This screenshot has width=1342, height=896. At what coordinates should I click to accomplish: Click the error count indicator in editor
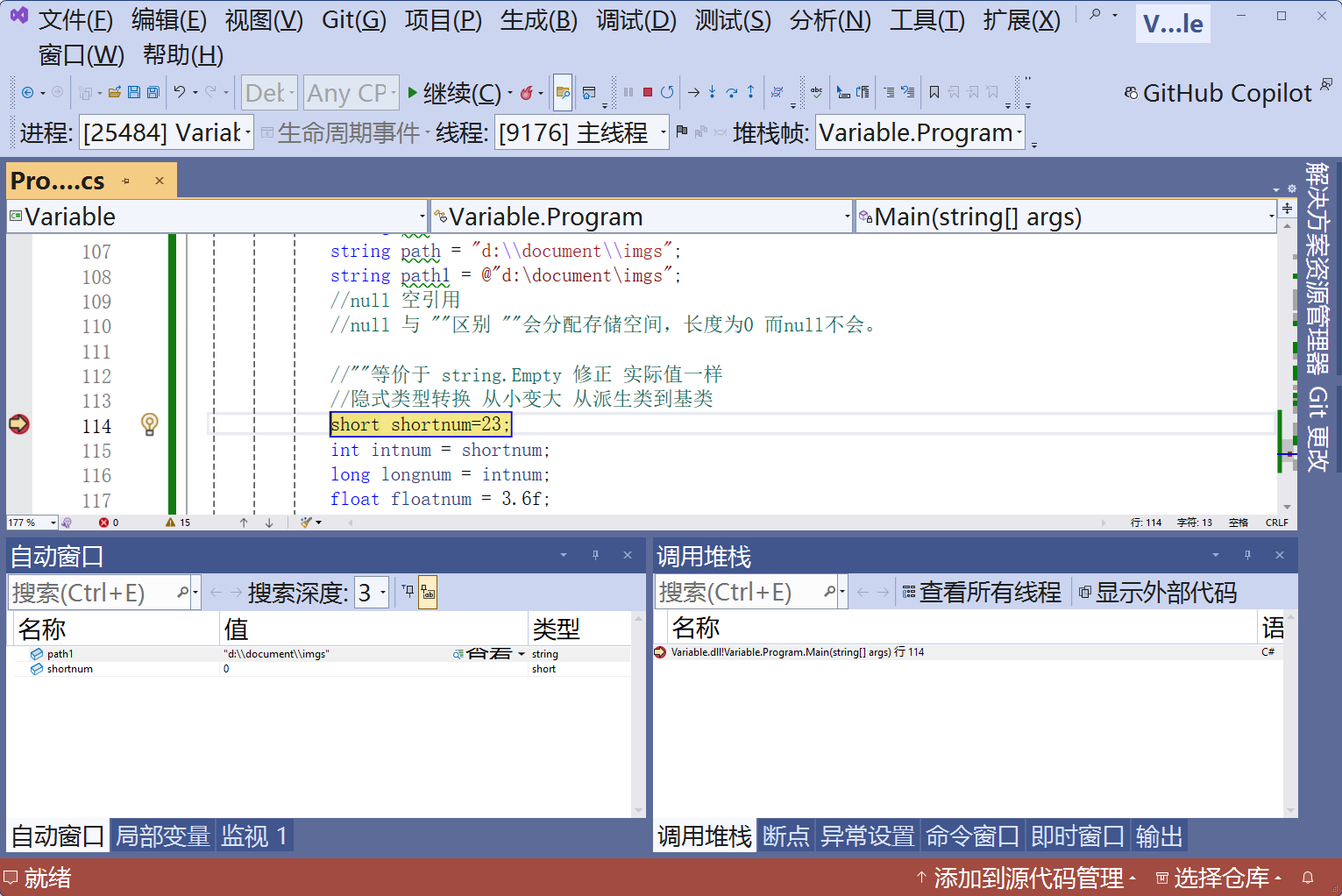pyautogui.click(x=109, y=523)
